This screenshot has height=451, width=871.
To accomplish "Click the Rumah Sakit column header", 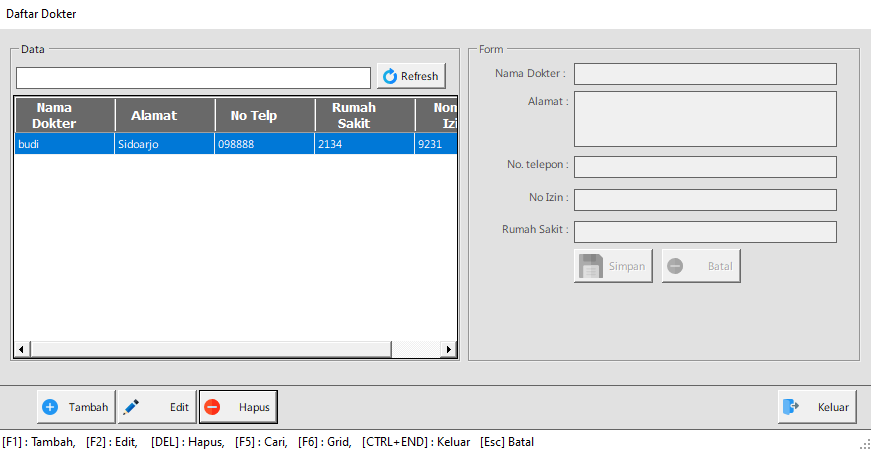I will tap(365, 116).
